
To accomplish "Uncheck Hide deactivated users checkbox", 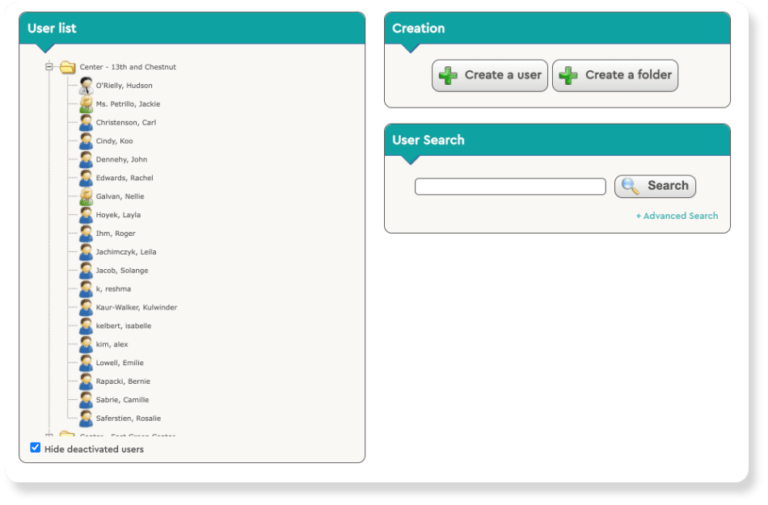I will tap(36, 448).
